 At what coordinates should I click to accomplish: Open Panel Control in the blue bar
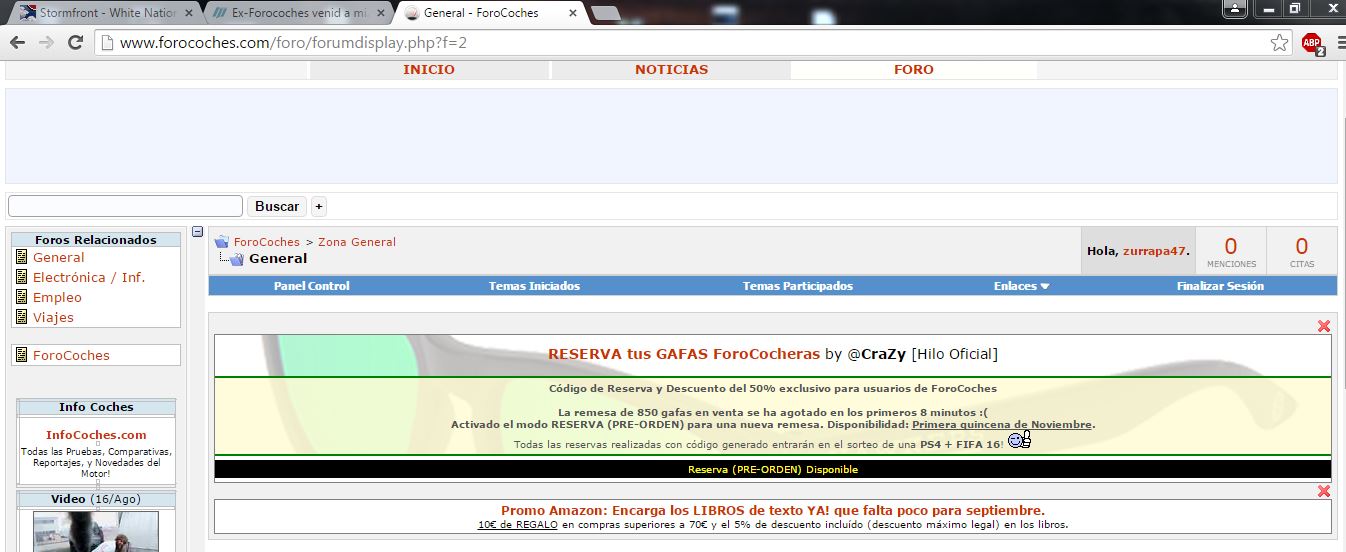[x=312, y=286]
